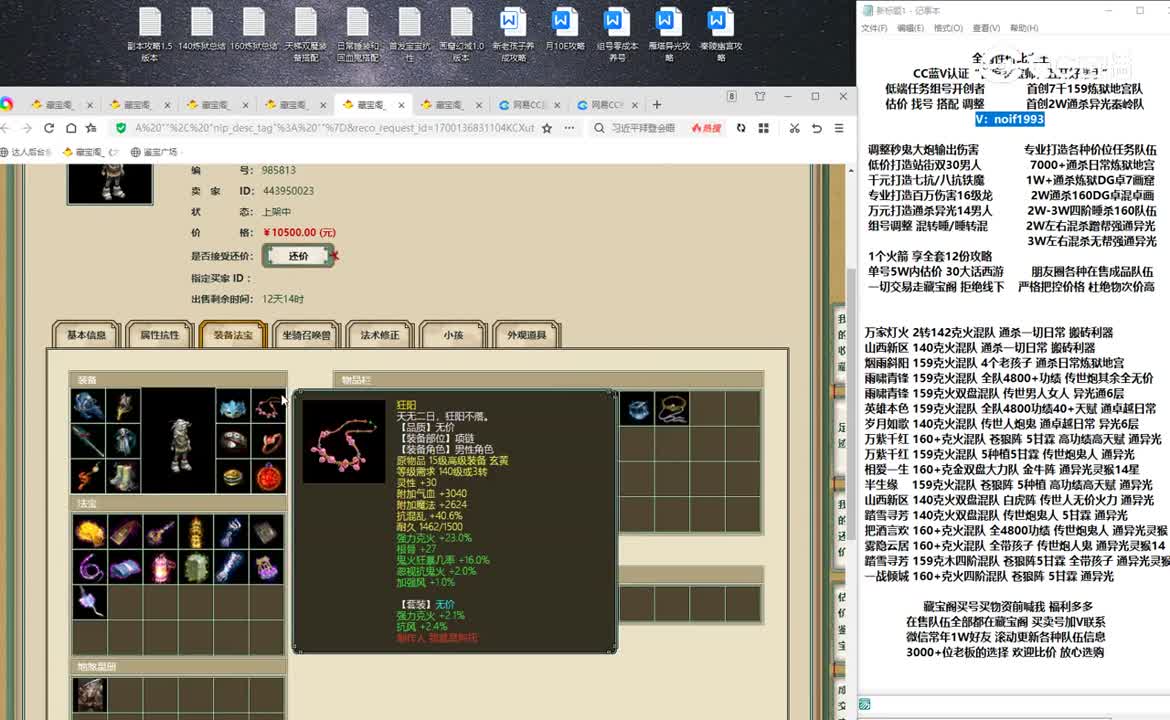Select the purple whip treasure icon
1170x720 pixels.
[x=89, y=567]
